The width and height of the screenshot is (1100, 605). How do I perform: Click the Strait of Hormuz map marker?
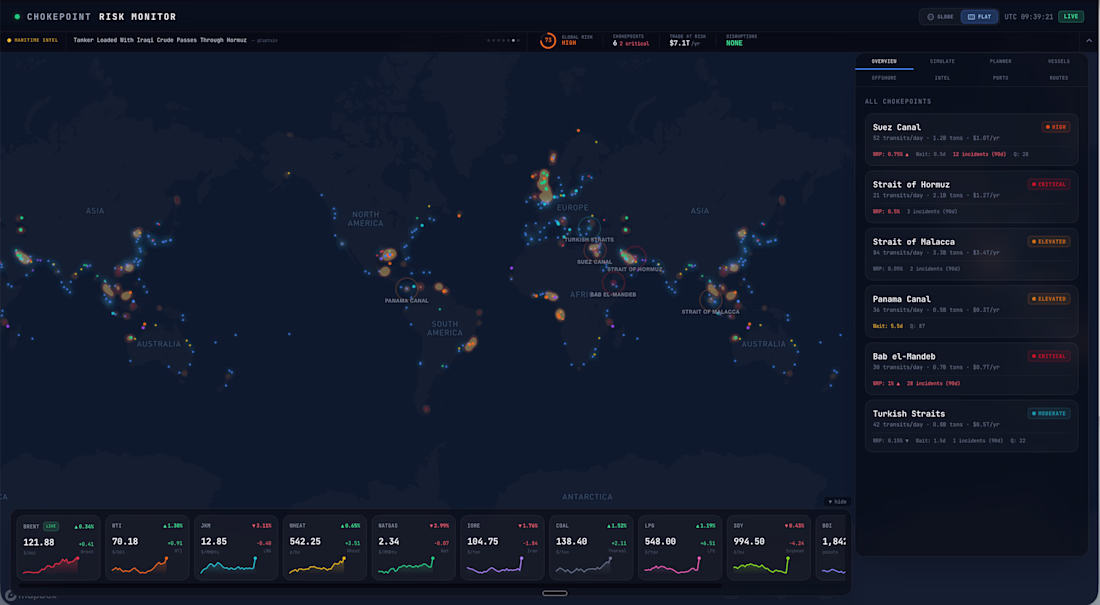point(635,257)
